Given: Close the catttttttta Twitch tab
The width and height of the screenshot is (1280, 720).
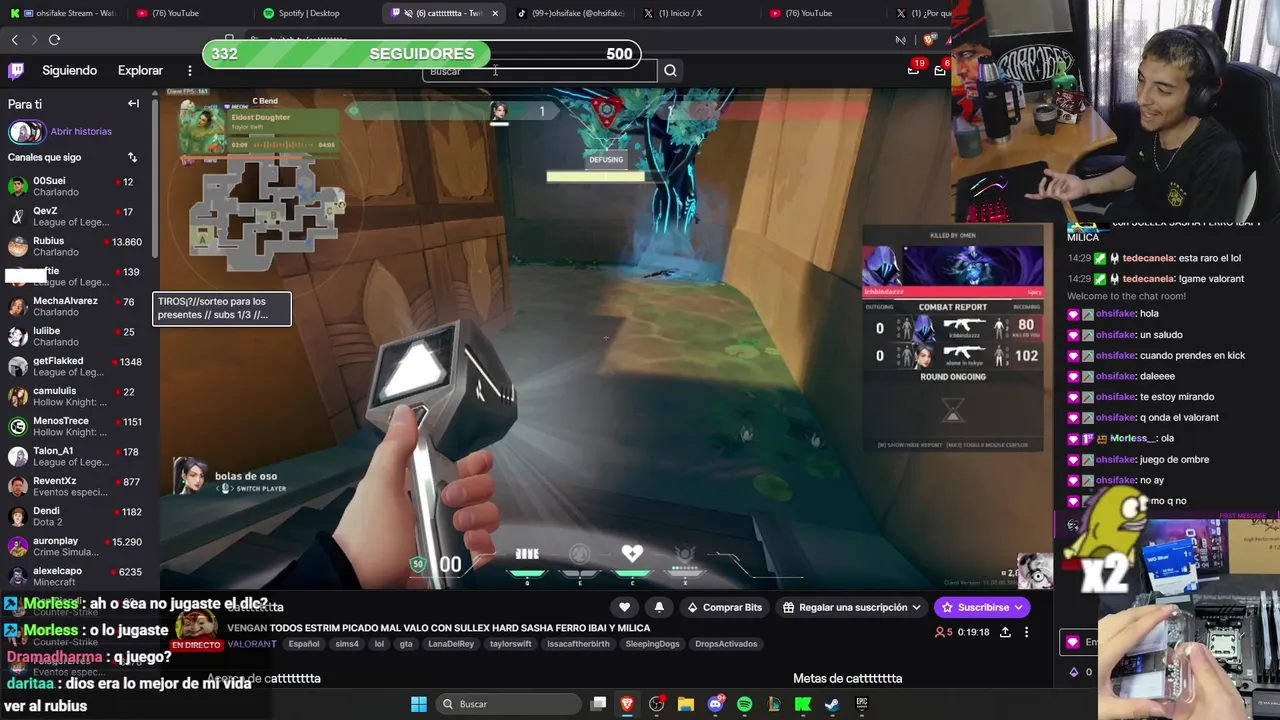Looking at the screenshot, I should click(x=494, y=13).
